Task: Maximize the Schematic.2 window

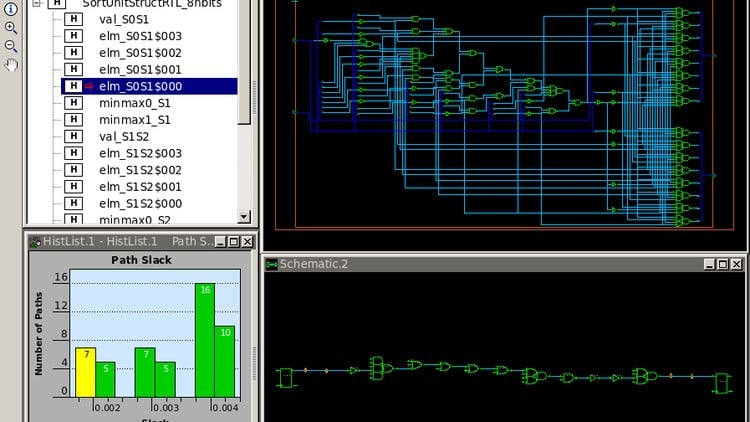Action: point(723,264)
